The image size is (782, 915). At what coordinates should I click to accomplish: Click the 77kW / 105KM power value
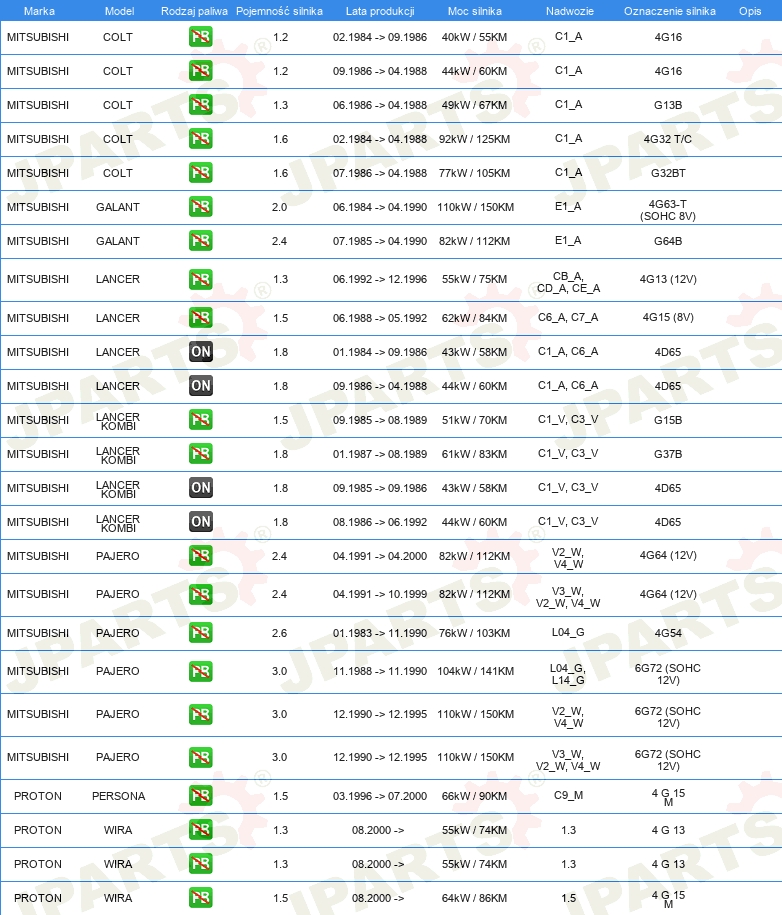click(x=474, y=173)
